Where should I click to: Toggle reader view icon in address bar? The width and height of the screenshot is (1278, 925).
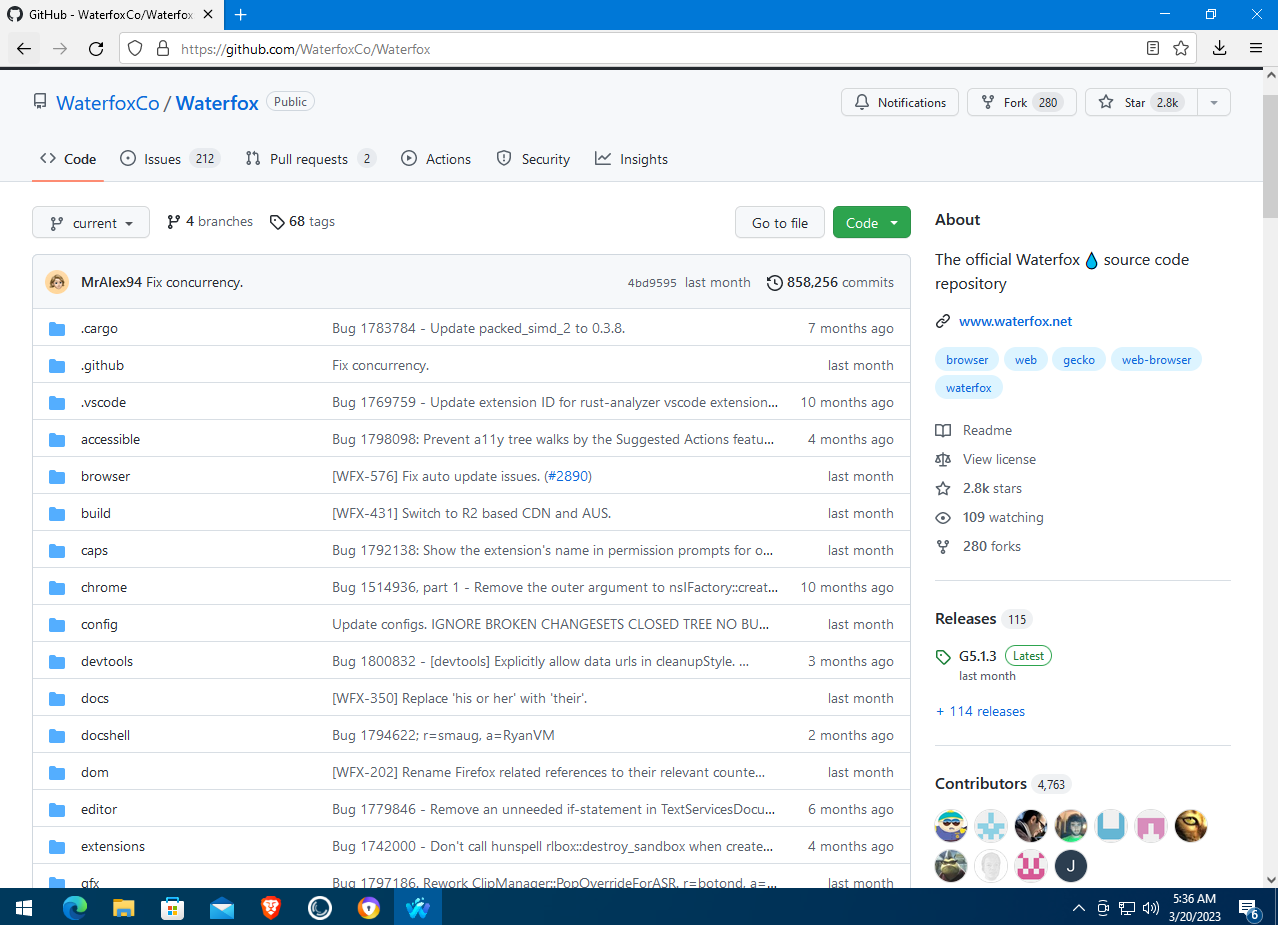[1153, 48]
